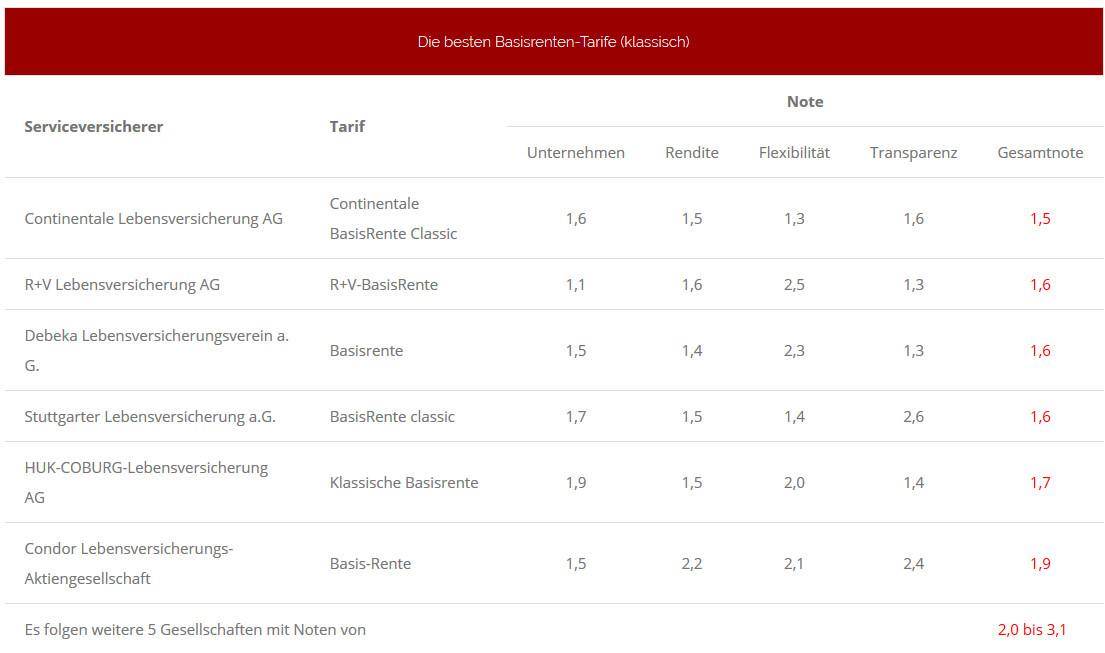The width and height of the screenshot is (1105, 653).
Task: Click the Note group header
Action: 805,101
